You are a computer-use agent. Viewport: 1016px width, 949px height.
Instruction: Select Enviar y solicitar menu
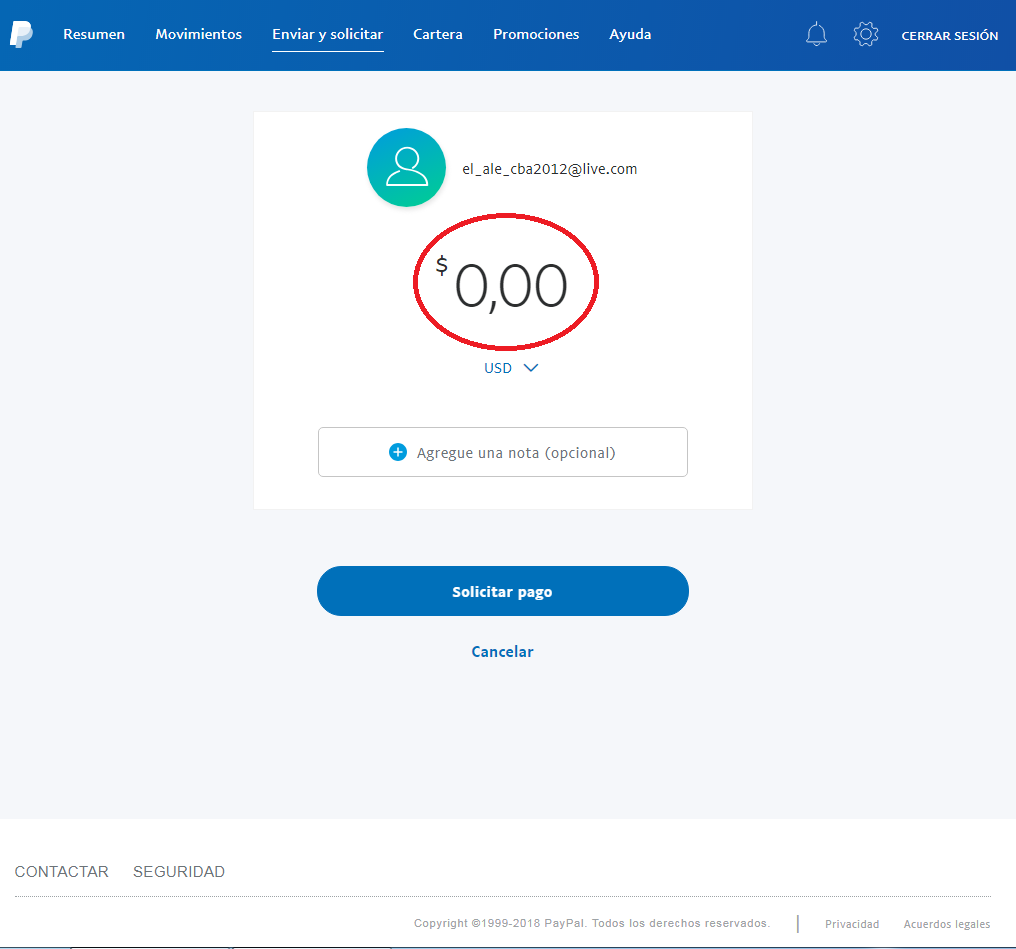tap(327, 34)
